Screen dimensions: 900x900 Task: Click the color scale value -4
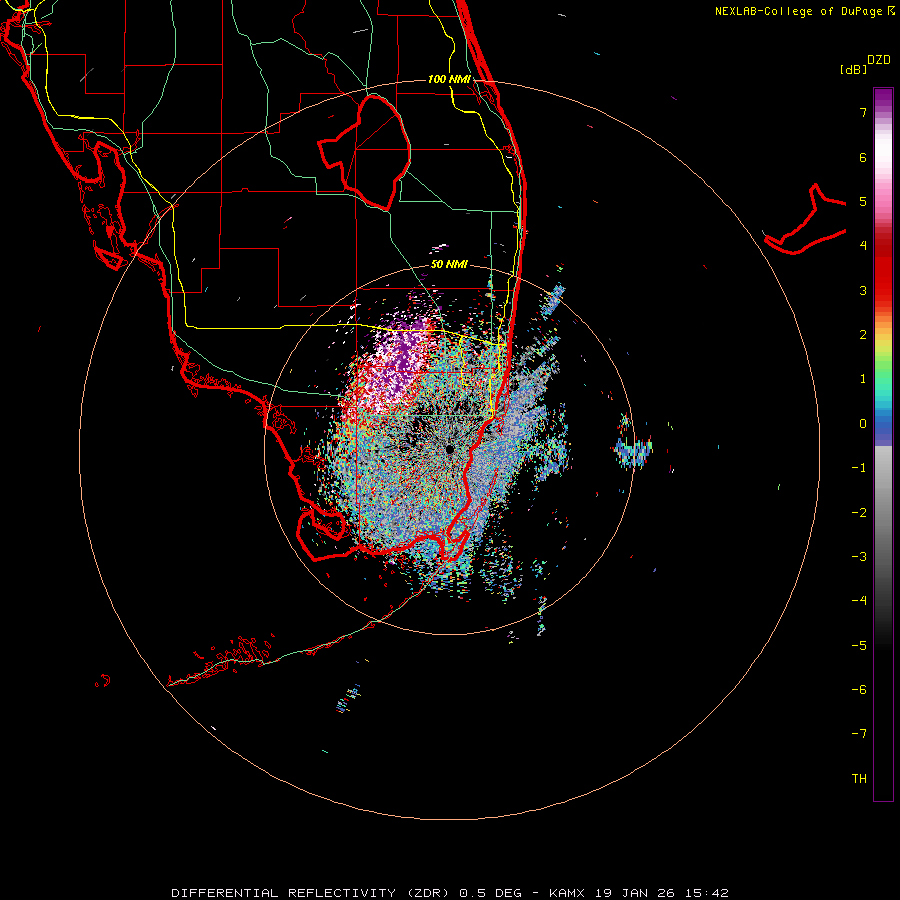coord(859,601)
